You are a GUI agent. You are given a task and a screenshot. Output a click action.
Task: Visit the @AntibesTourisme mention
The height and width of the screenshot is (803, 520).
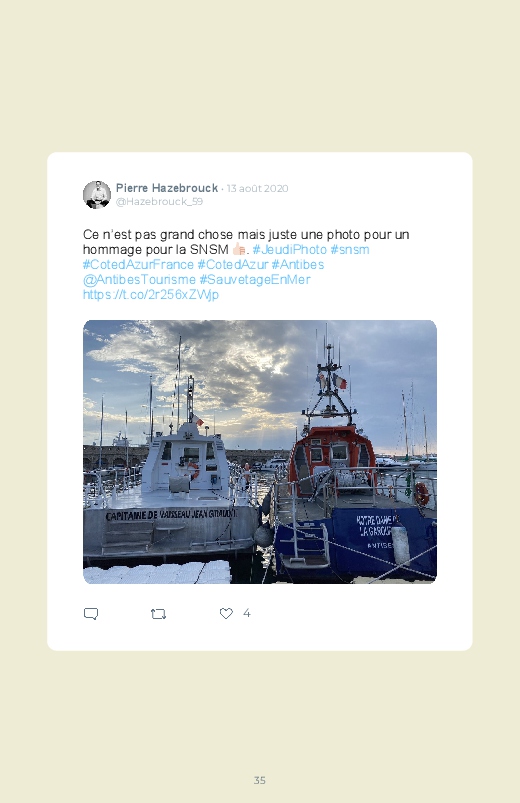[139, 279]
